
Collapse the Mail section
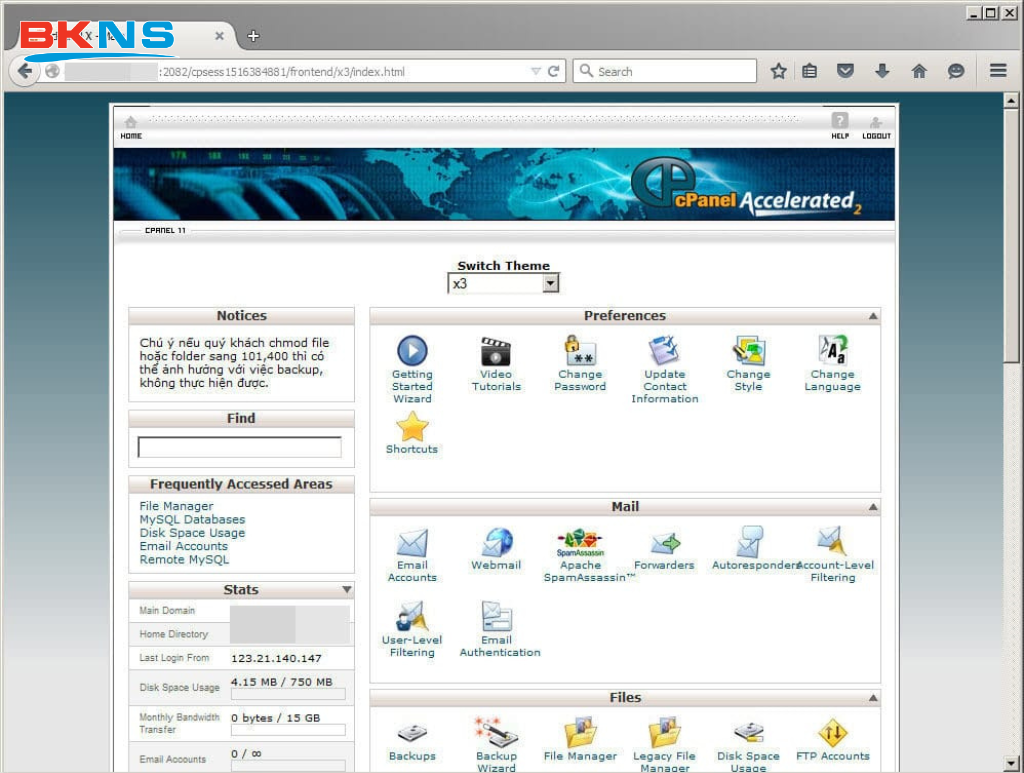click(873, 507)
